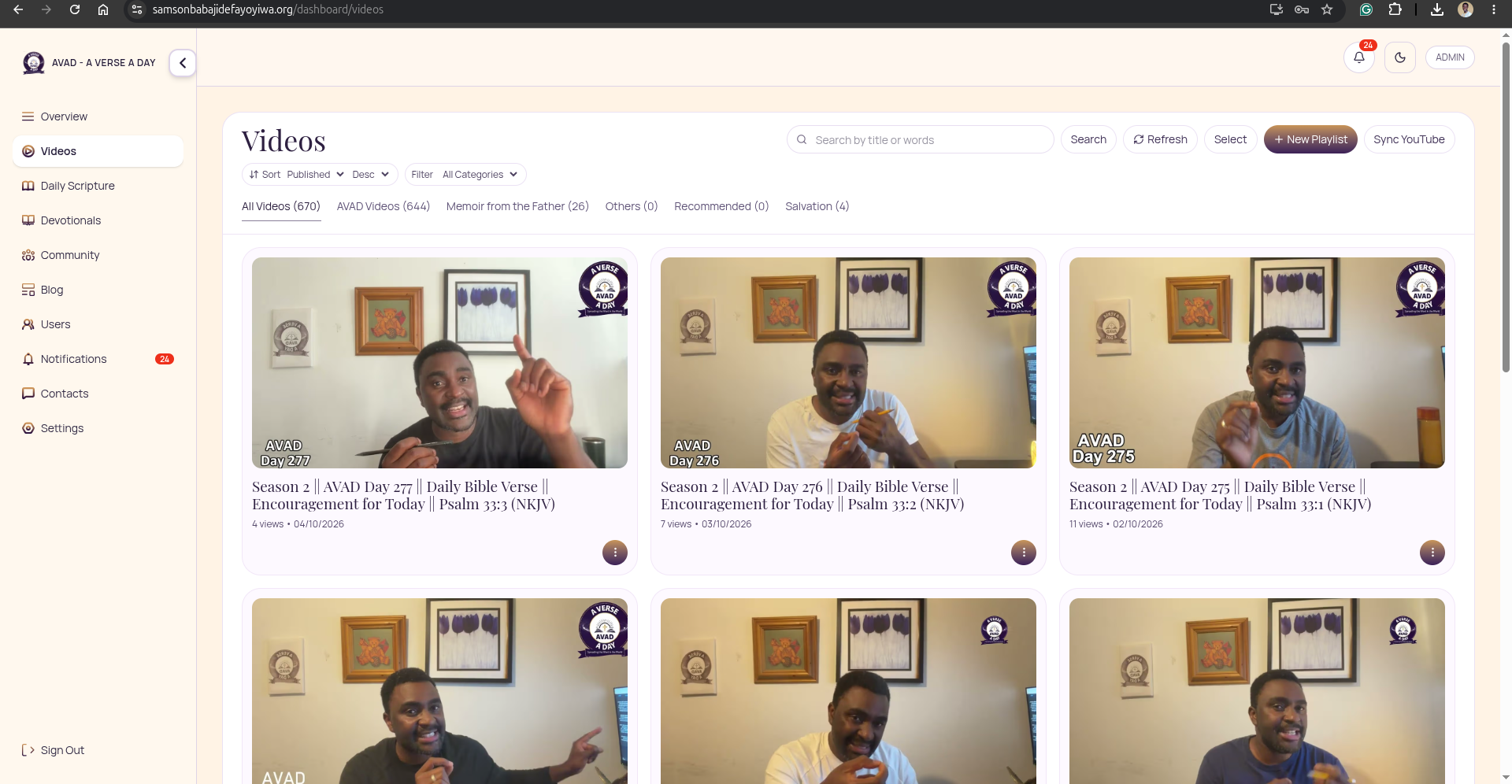The width and height of the screenshot is (1512, 784).
Task: Open Community in the sidebar
Action: 98,255
